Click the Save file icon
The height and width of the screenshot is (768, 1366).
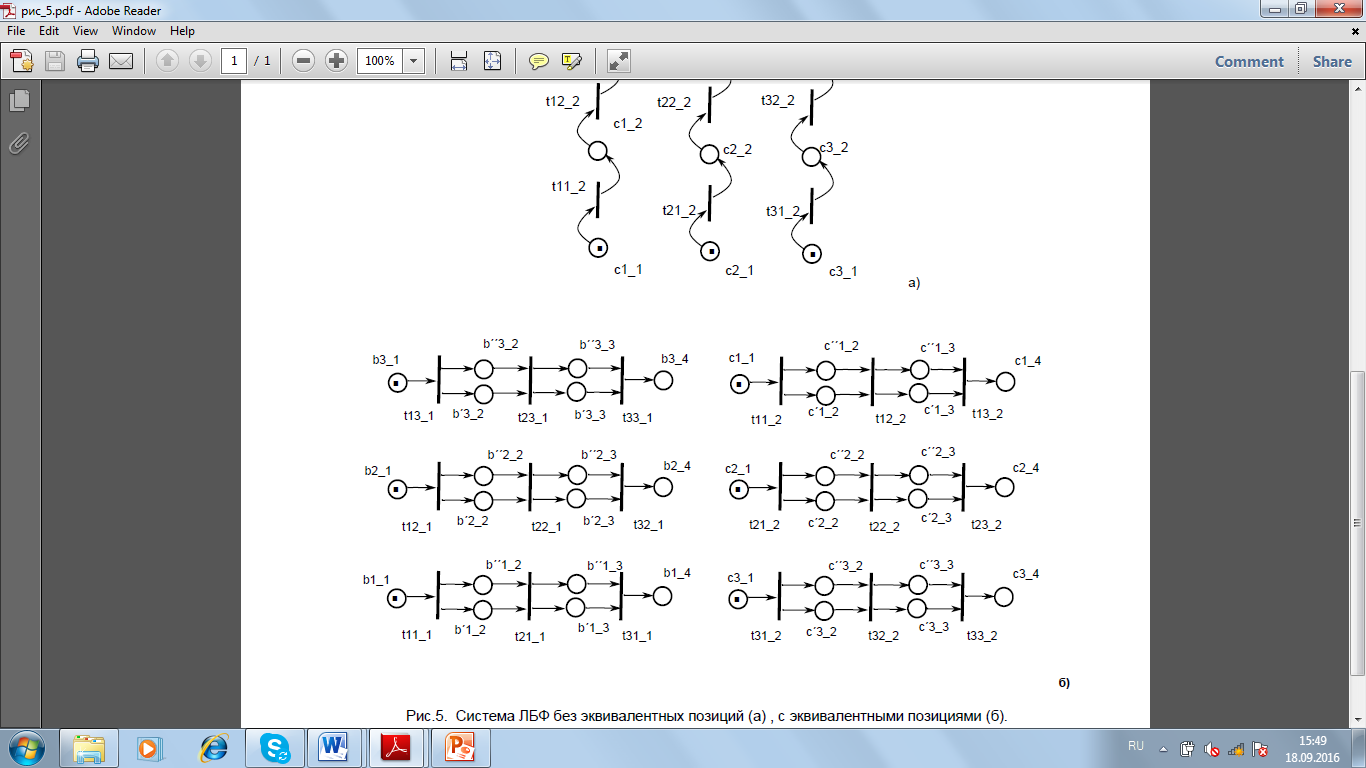[x=54, y=61]
